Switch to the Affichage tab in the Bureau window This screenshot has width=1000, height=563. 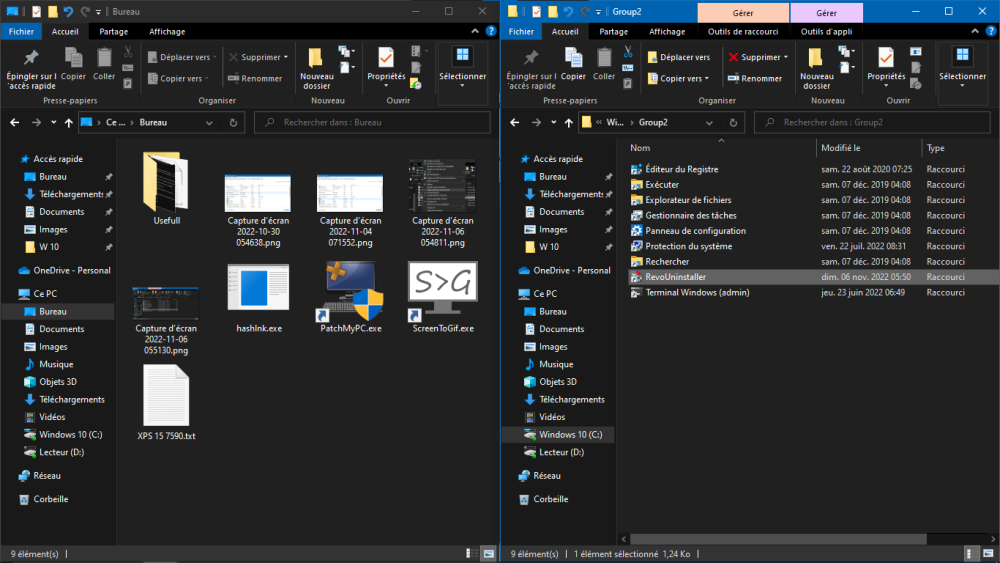click(x=167, y=31)
